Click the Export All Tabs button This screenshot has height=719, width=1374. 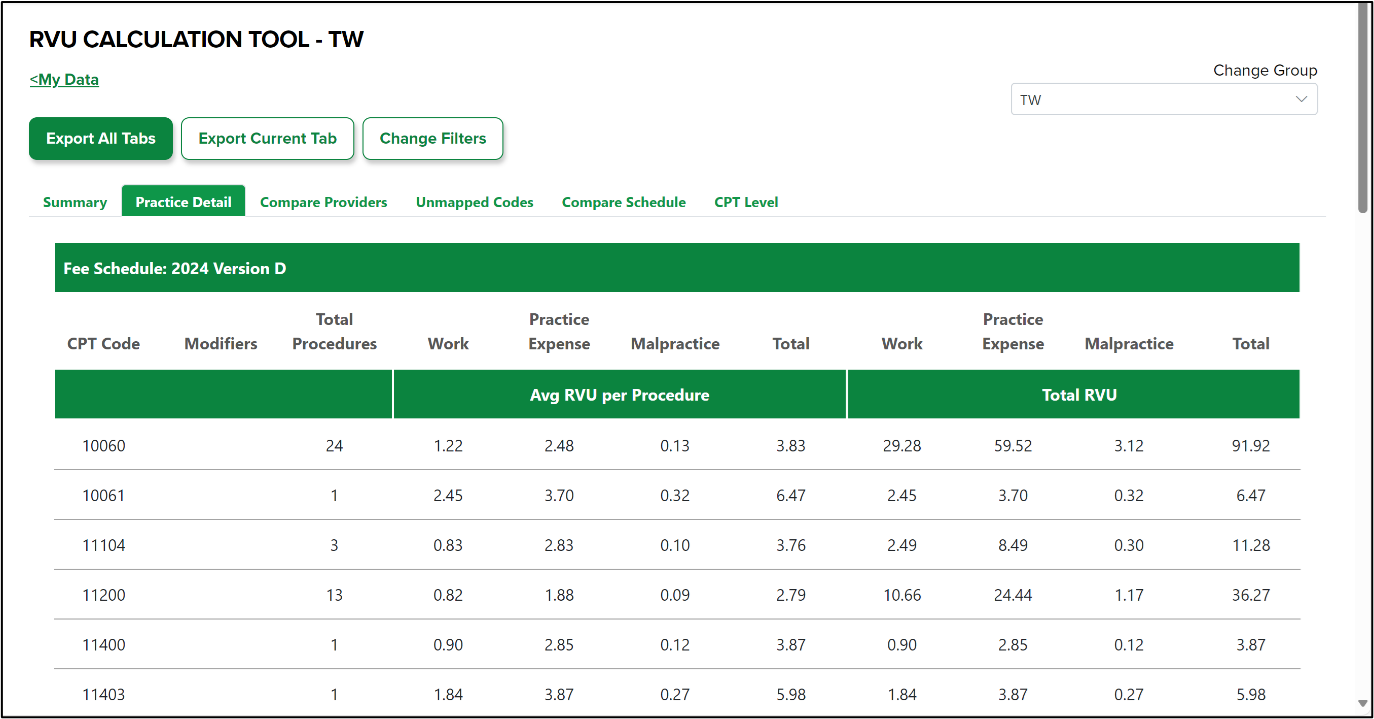[101, 139]
